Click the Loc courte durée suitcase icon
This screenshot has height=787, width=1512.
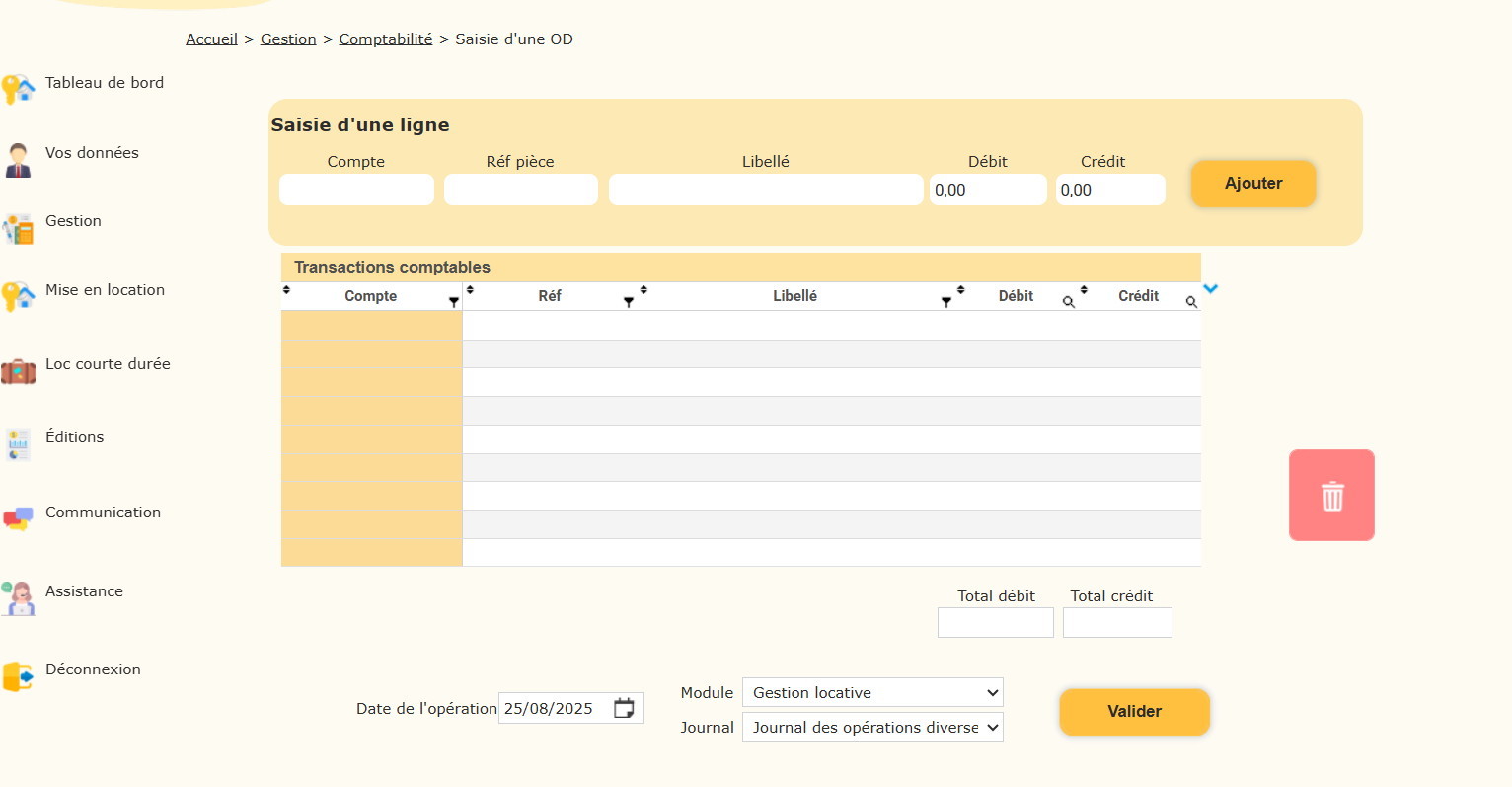tap(18, 371)
